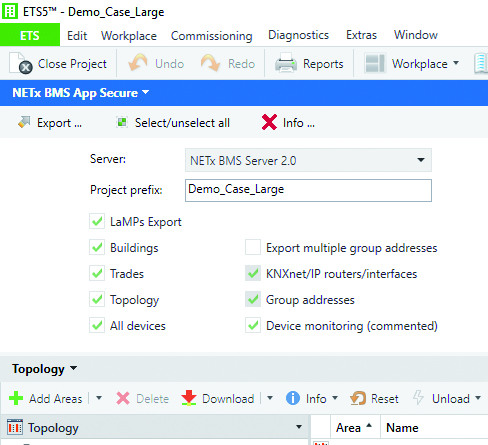This screenshot has height=445, width=488.
Task: Expand the Download dropdown arrow
Action: point(270,398)
